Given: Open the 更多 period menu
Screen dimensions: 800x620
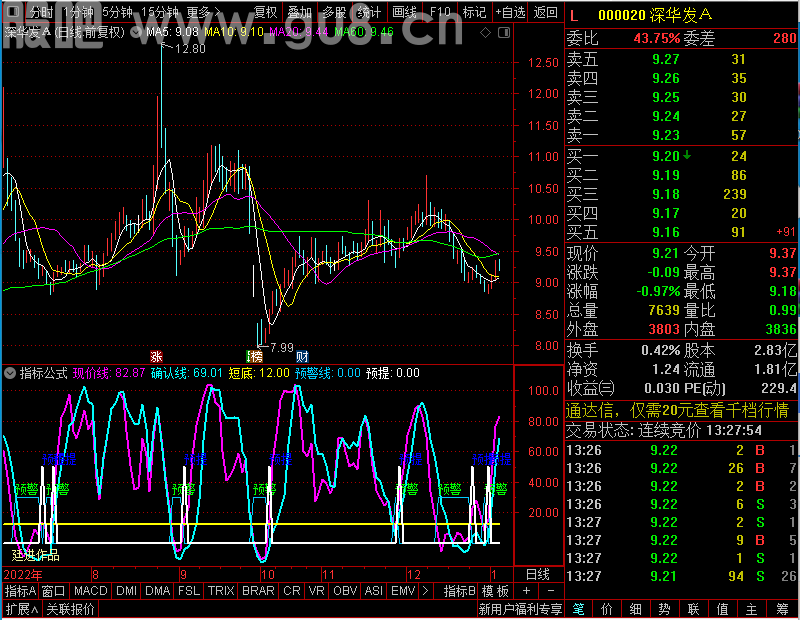Looking at the screenshot, I should (203, 12).
